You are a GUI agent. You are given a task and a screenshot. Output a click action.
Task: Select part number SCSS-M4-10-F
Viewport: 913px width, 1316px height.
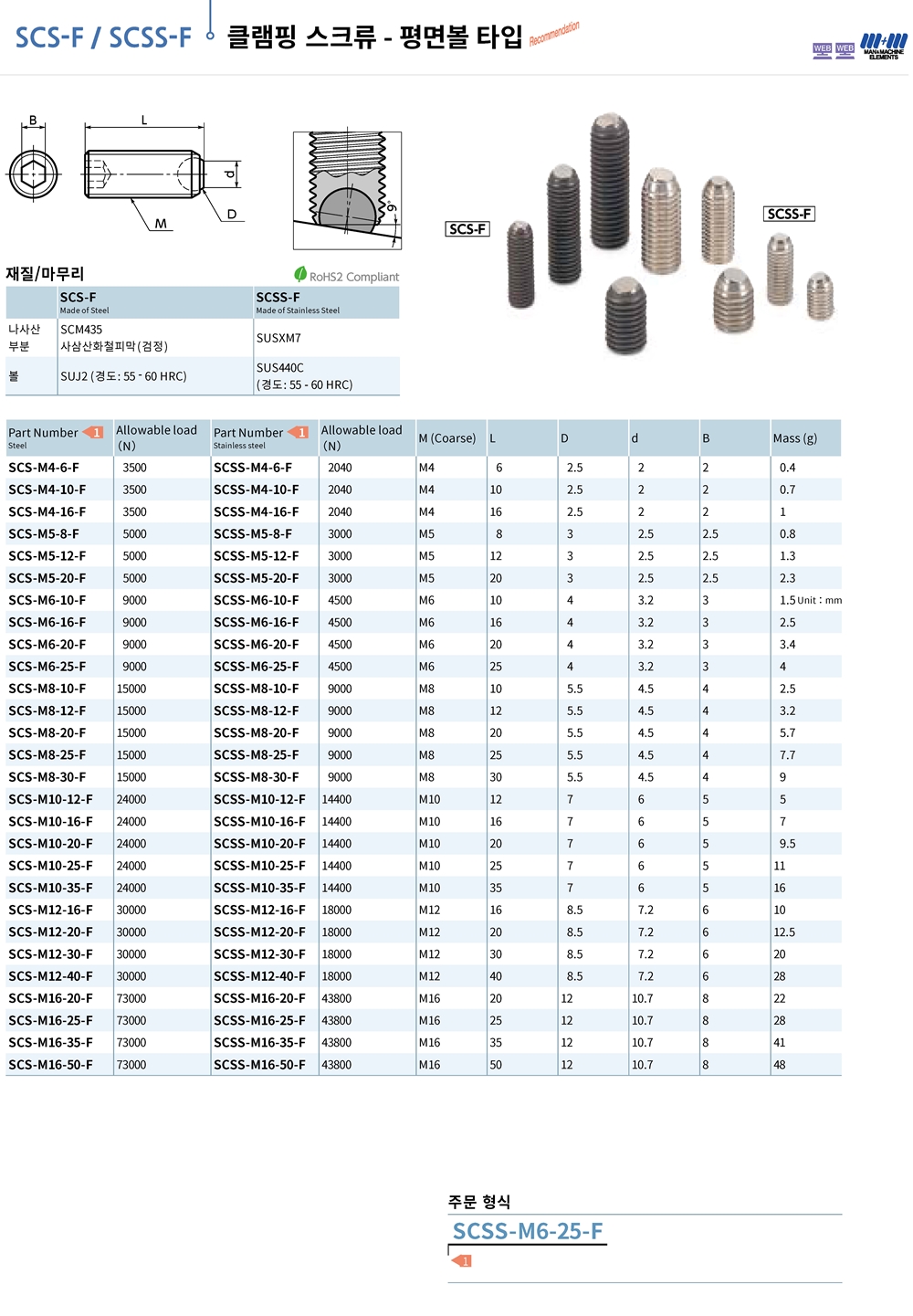point(257,490)
